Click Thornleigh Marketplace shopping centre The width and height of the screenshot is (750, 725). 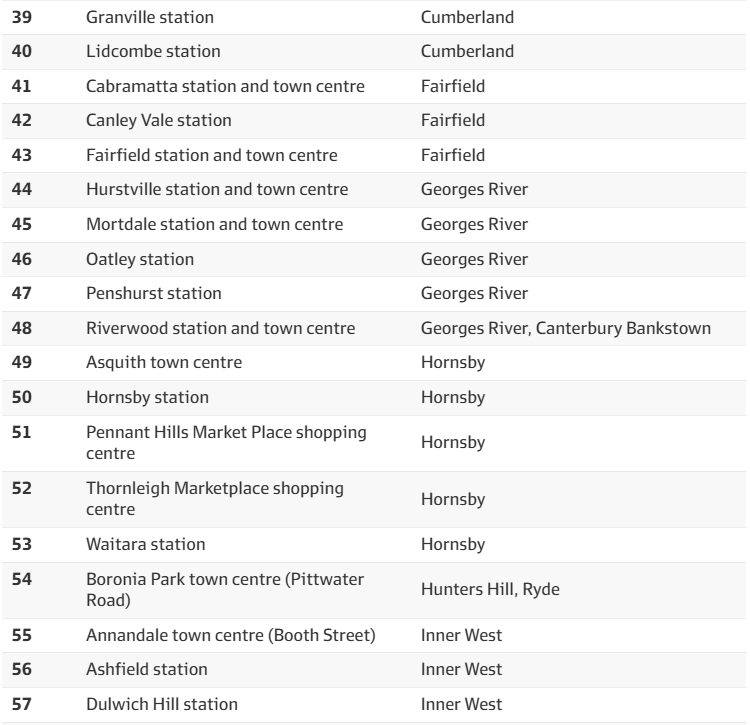(x=216, y=499)
